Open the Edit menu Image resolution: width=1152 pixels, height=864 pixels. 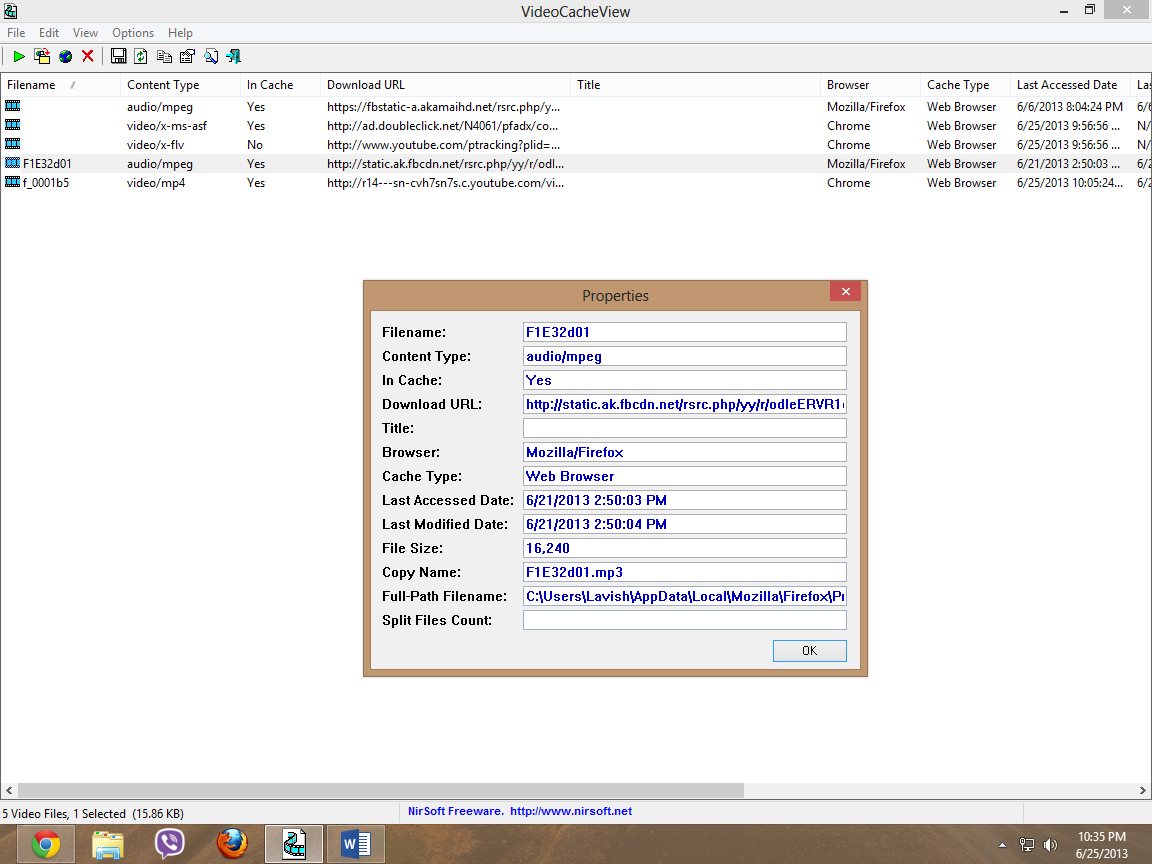[x=48, y=32]
